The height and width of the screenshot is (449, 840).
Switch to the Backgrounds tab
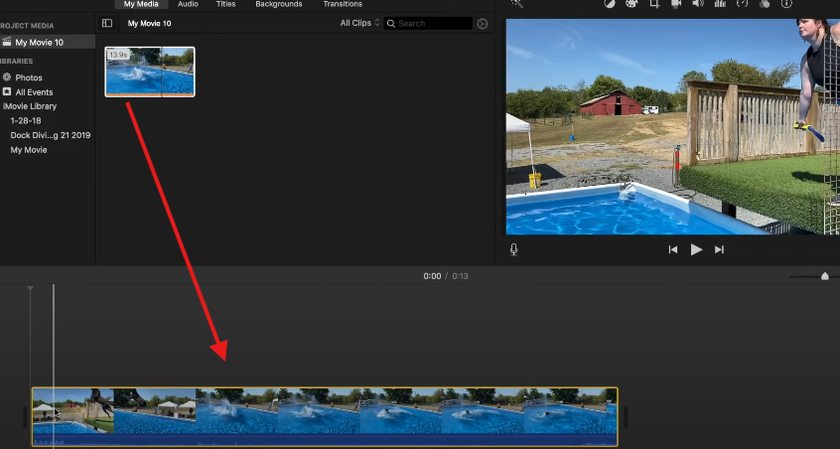(279, 4)
